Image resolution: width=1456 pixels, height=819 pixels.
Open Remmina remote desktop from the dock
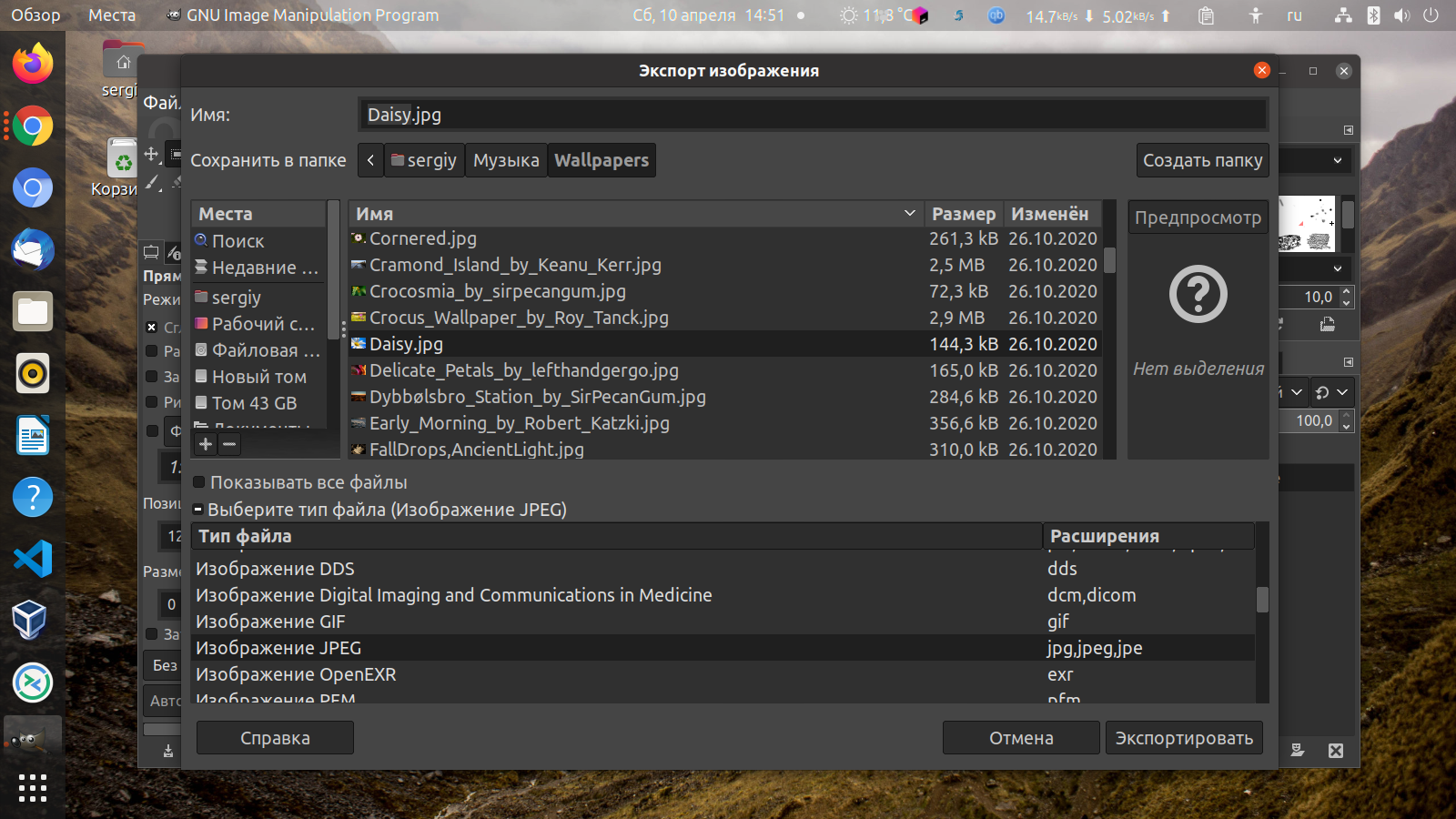coord(33,682)
